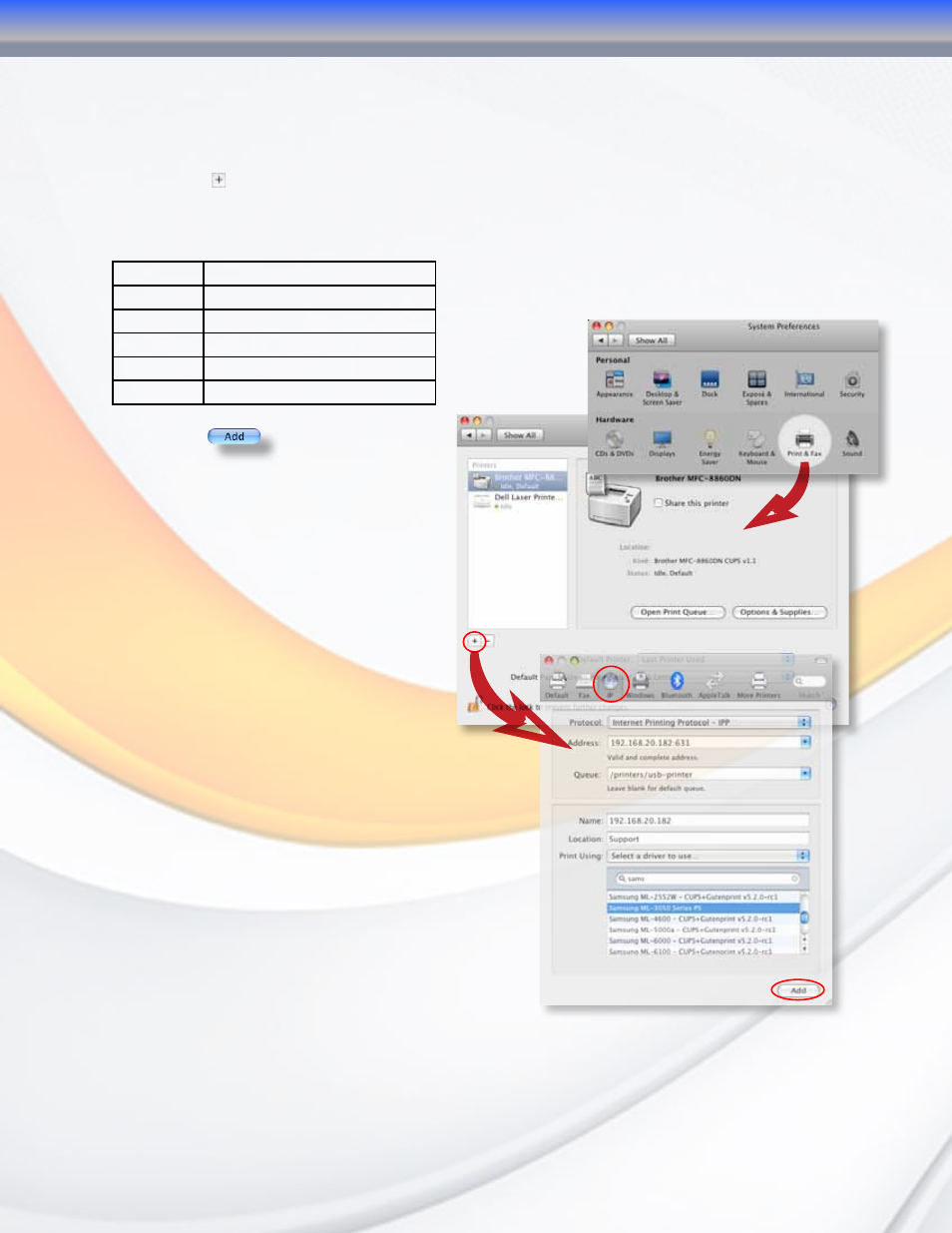Select Samsung ML-3050 Series PS driver
The height and width of the screenshot is (1233, 952).
click(704, 909)
